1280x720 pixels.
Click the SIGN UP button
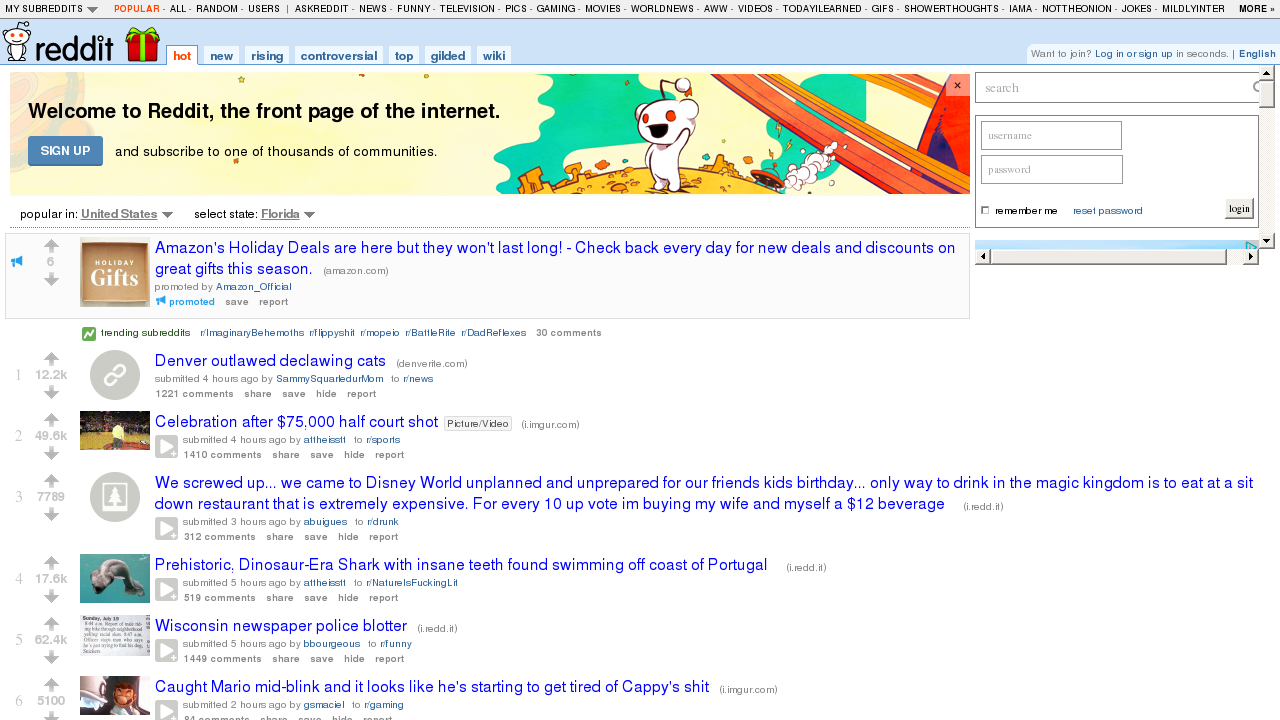(65, 151)
